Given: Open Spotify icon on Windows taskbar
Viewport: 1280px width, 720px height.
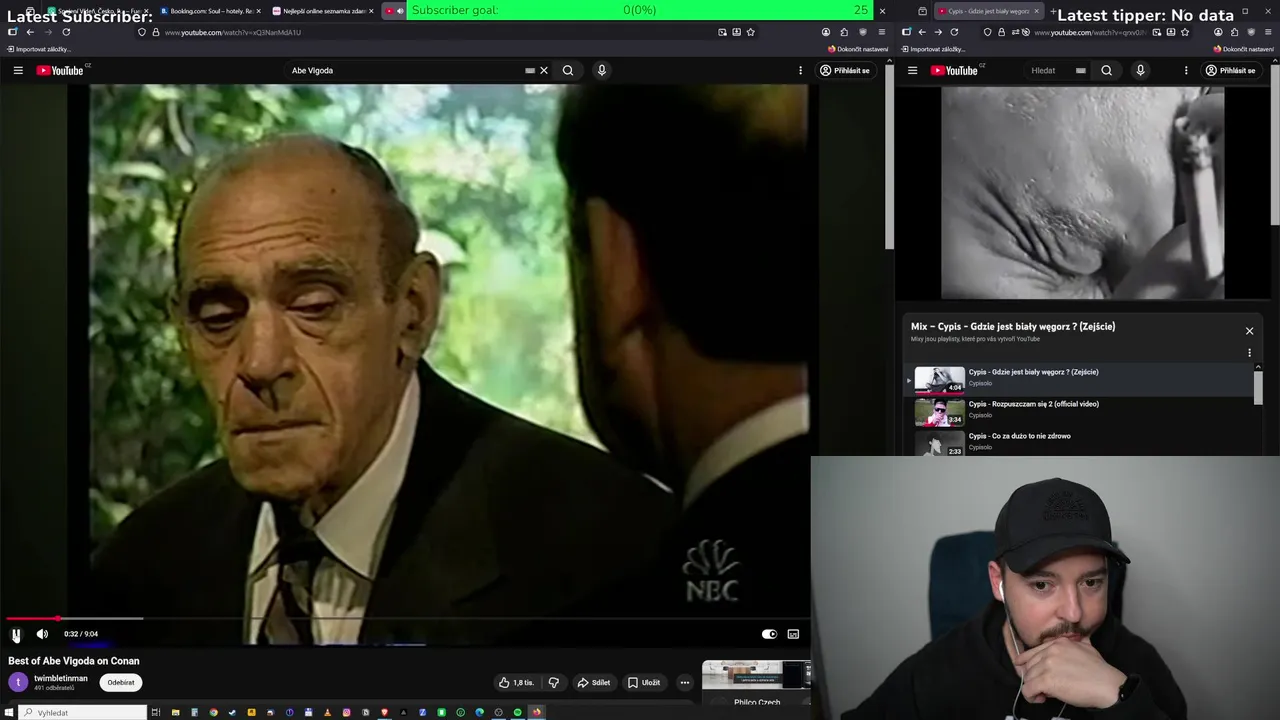Looking at the screenshot, I should tap(517, 712).
